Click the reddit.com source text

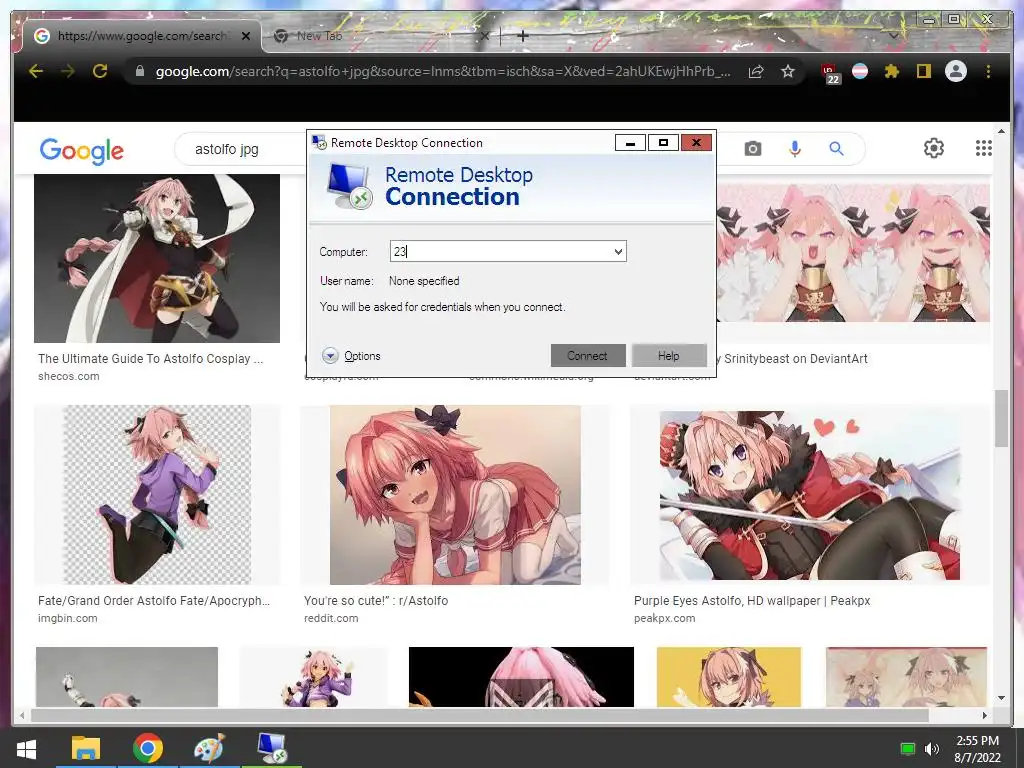[331, 618]
